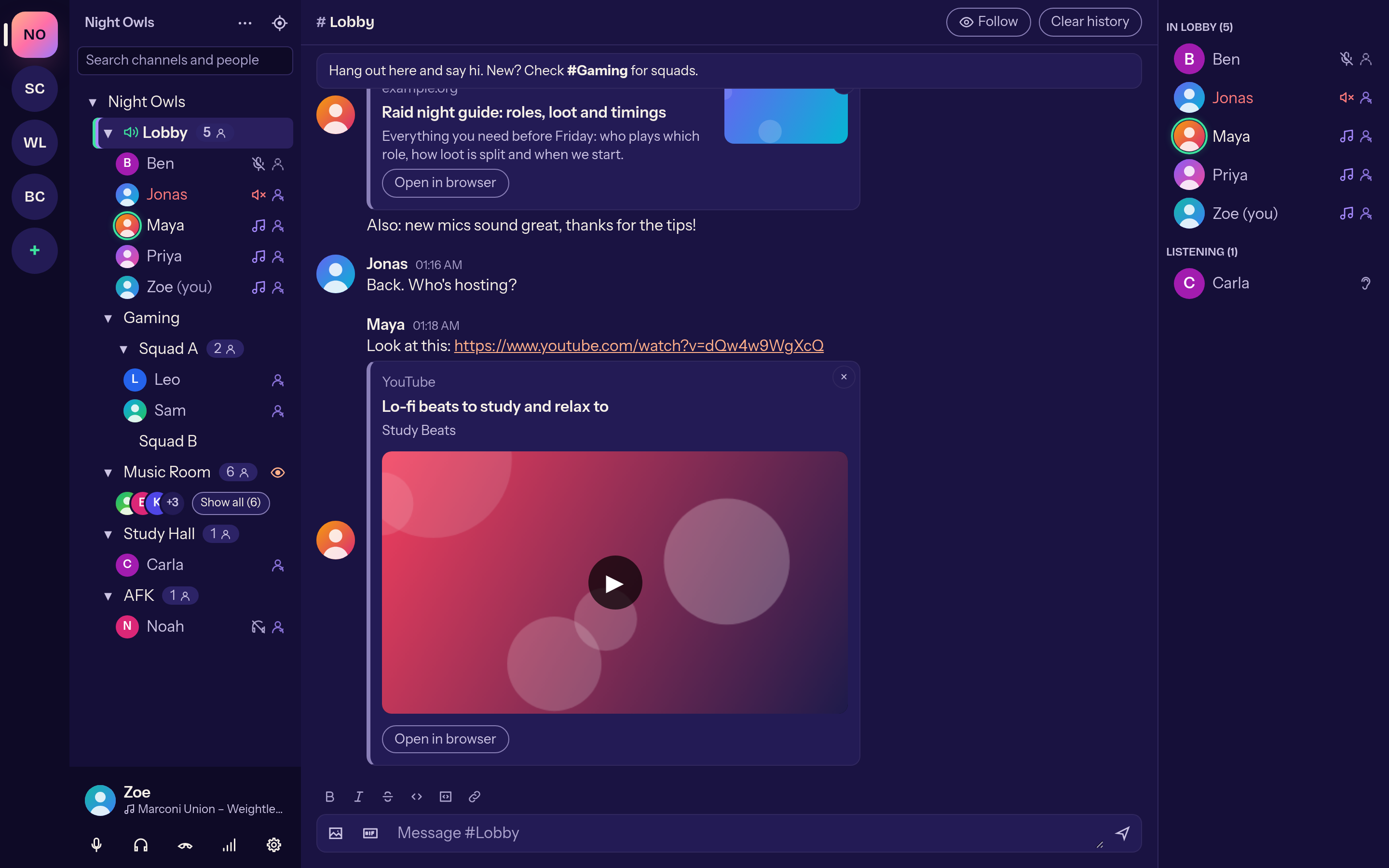Screen dimensions: 1389x868
Task: Switch to WL server
Action: 34,142
